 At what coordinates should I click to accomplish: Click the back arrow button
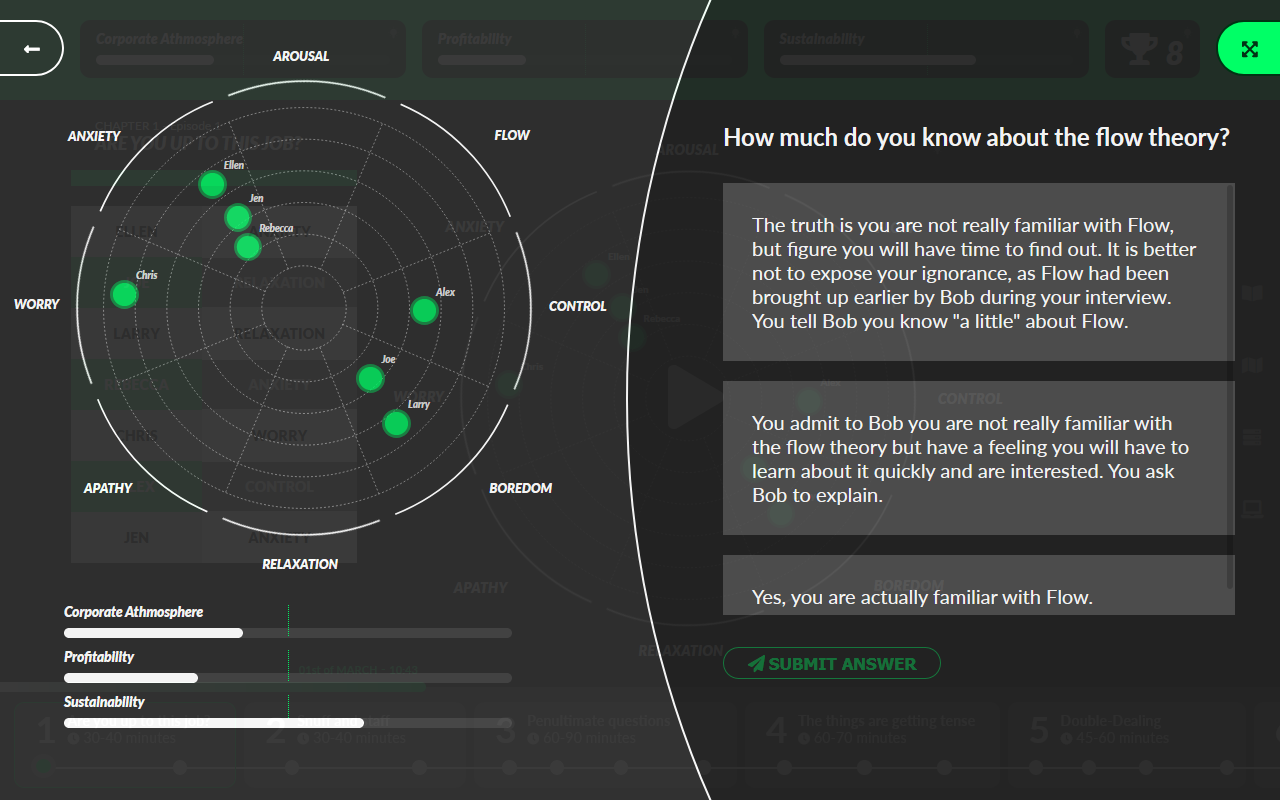[31, 48]
